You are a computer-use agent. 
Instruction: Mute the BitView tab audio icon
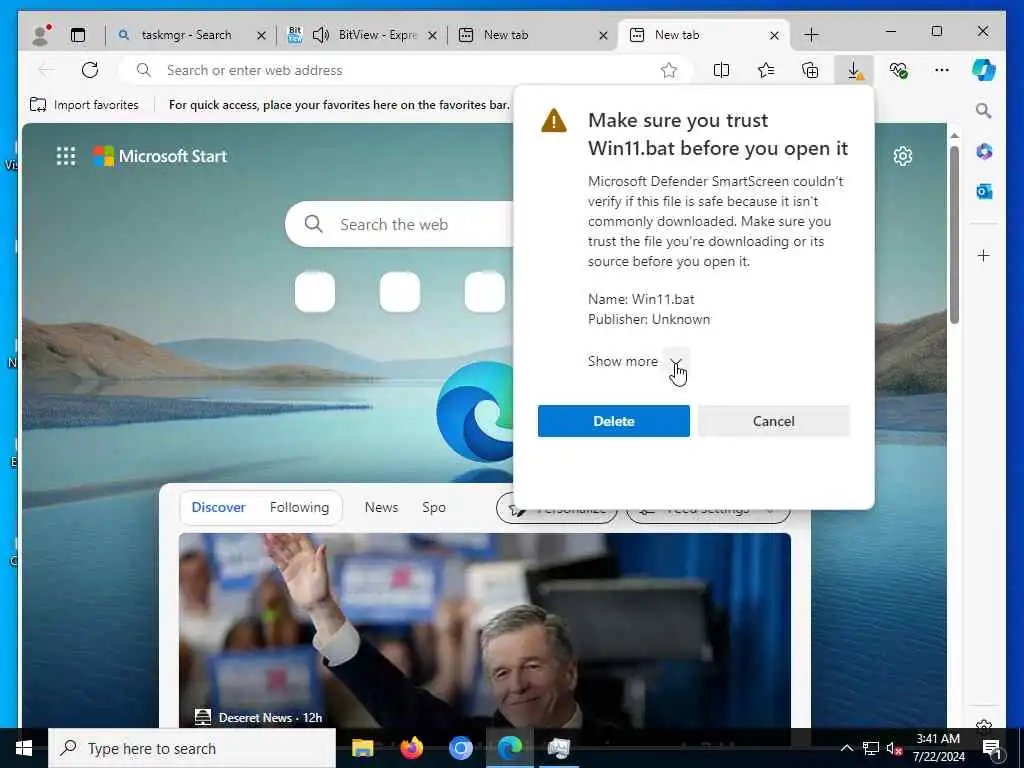tap(320, 35)
